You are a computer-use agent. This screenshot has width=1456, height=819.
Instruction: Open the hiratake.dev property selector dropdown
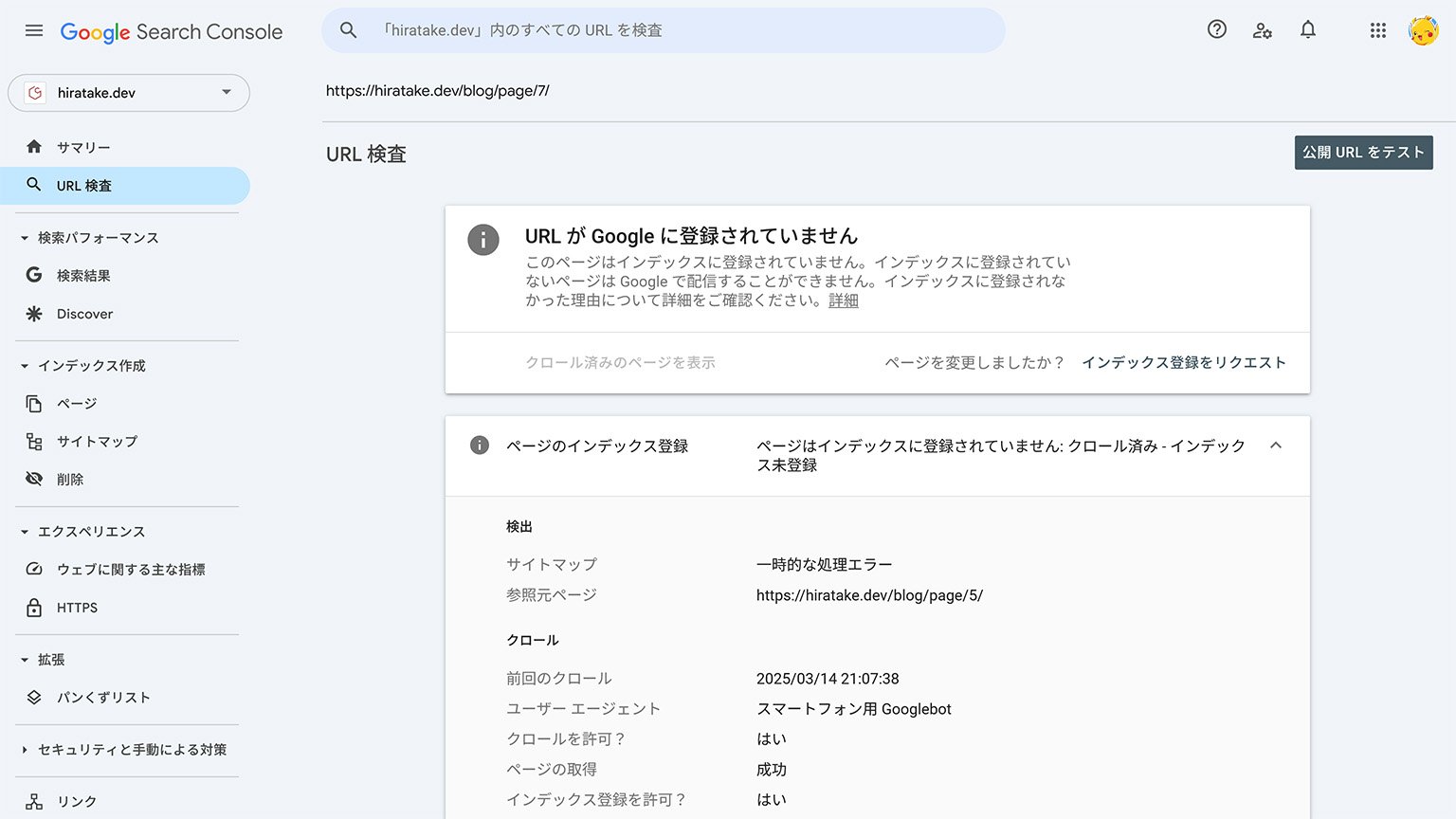click(x=129, y=93)
